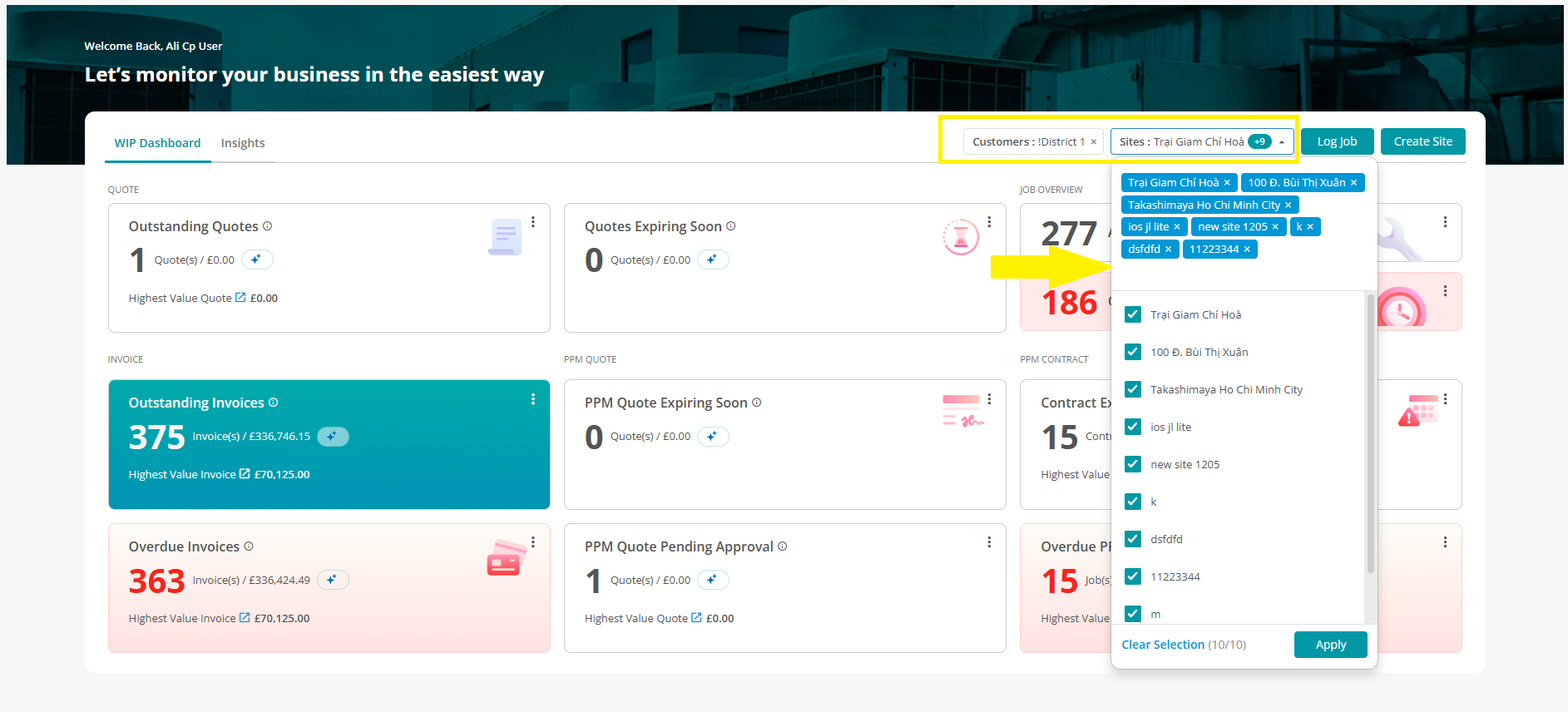
Task: Open highest value invoice link icon in Overdue Invoices
Action: point(245,617)
